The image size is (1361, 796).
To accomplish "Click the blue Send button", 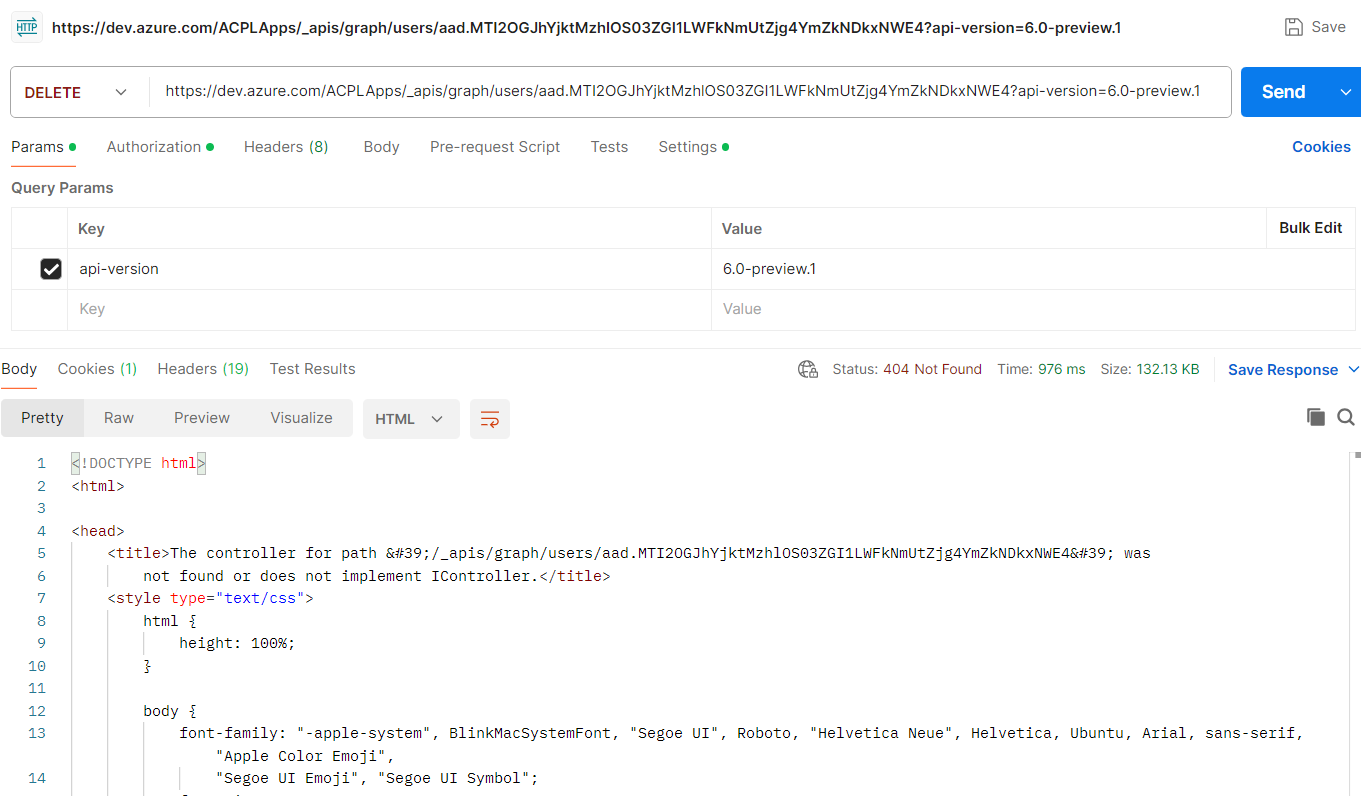I will coord(1284,92).
